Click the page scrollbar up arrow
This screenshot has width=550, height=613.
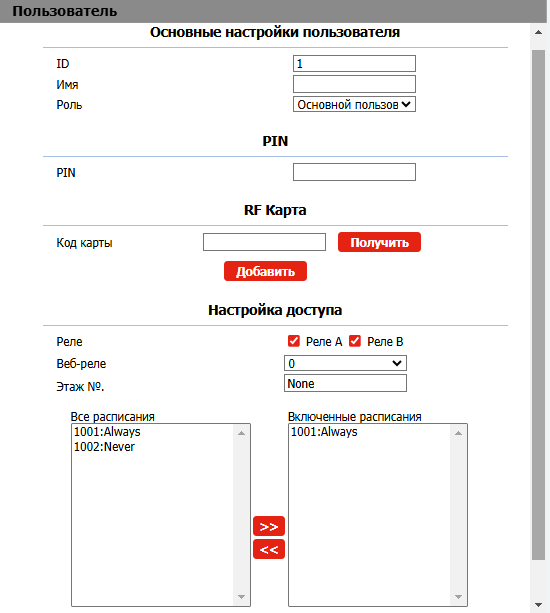[538, 32]
